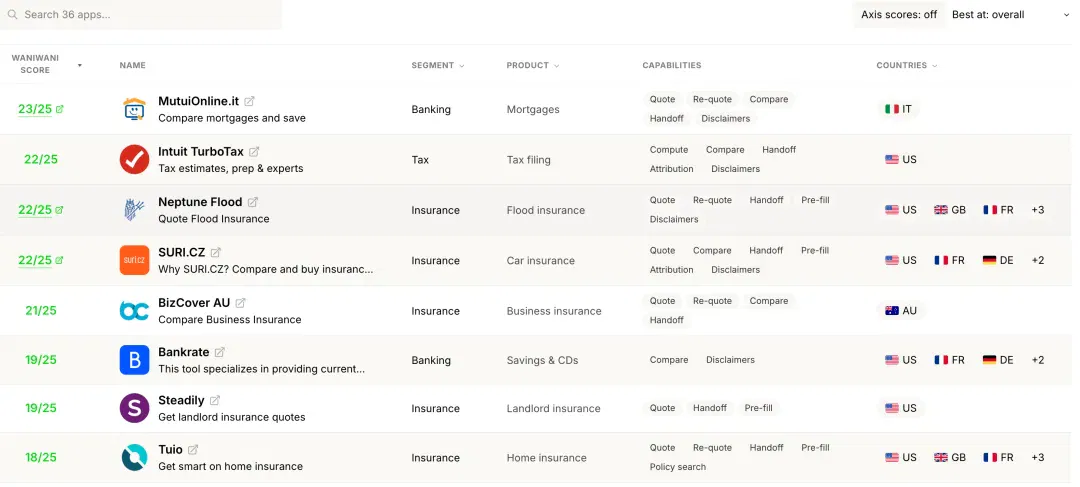Click Car insurance product cell
This screenshot has width=1080, height=487.
pos(541,260)
